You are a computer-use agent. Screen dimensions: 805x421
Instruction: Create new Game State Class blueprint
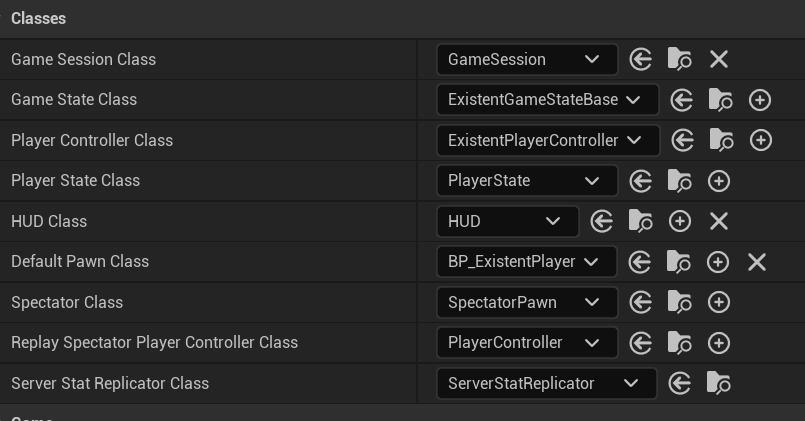(x=760, y=100)
